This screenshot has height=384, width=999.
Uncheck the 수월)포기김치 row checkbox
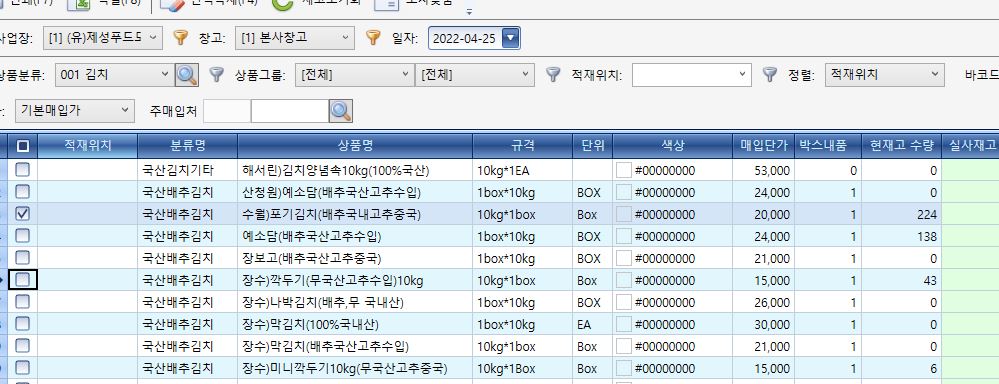[x=22, y=214]
